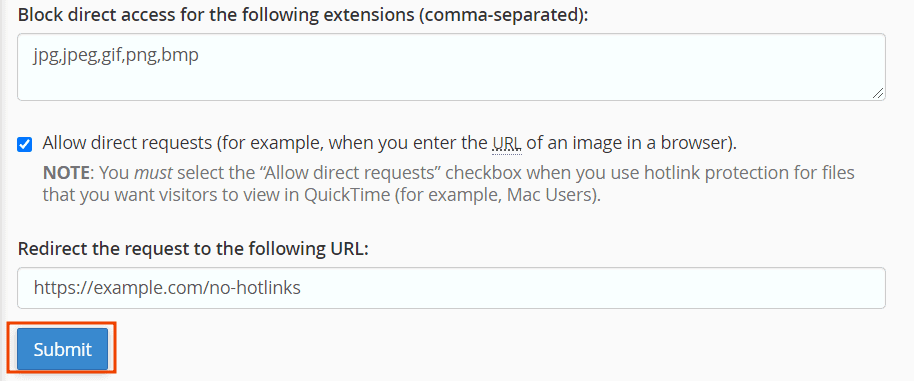Click the "Allow direct requests" label text
The width and height of the screenshot is (914, 381).
pyautogui.click(x=389, y=143)
